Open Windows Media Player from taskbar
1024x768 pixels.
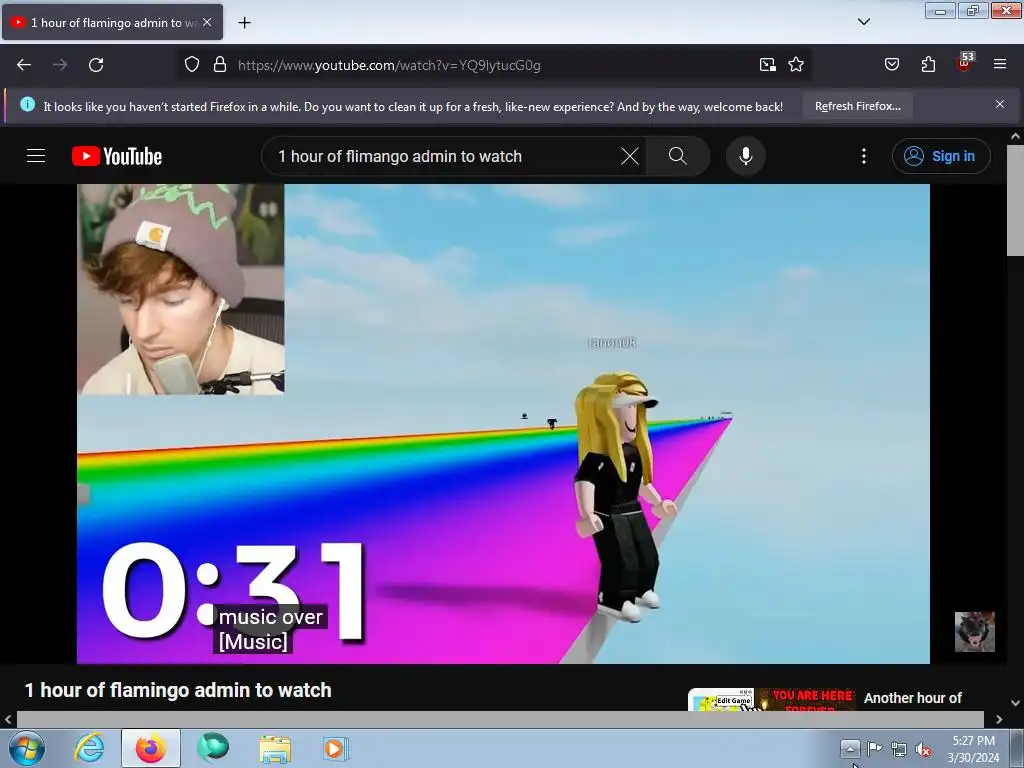pos(336,748)
